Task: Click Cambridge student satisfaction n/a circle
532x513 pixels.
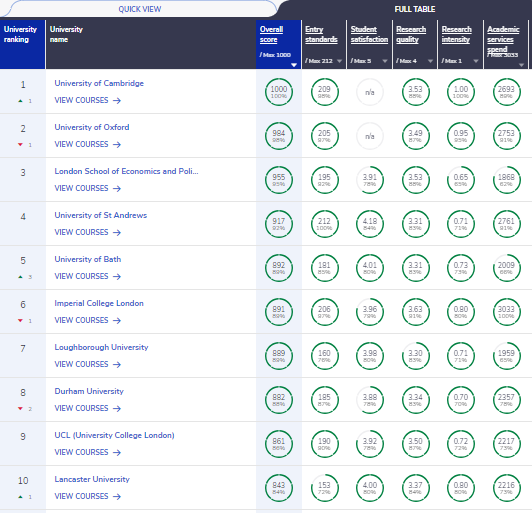Action: tap(370, 92)
